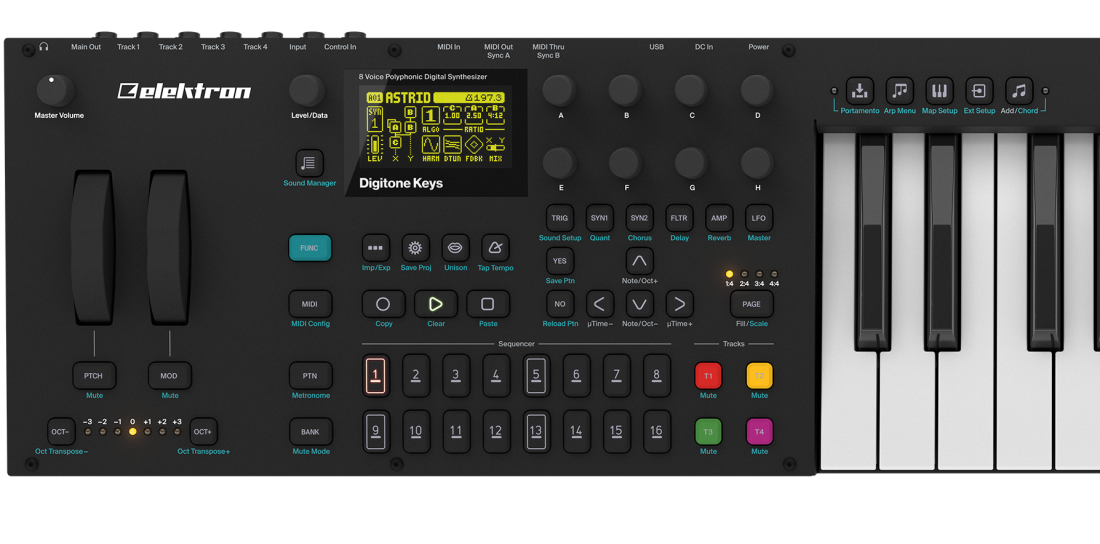The width and height of the screenshot is (1100, 544).
Task: Click the NO Reload Ptn button
Action: (x=560, y=304)
